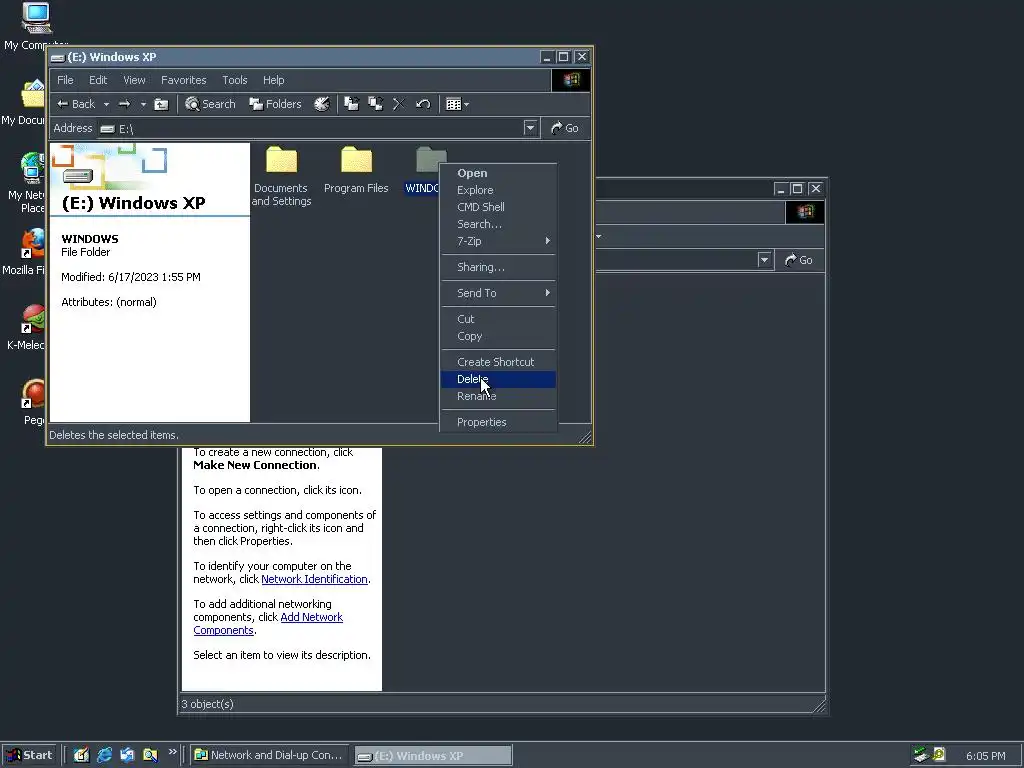Open the Help menu

point(274,80)
